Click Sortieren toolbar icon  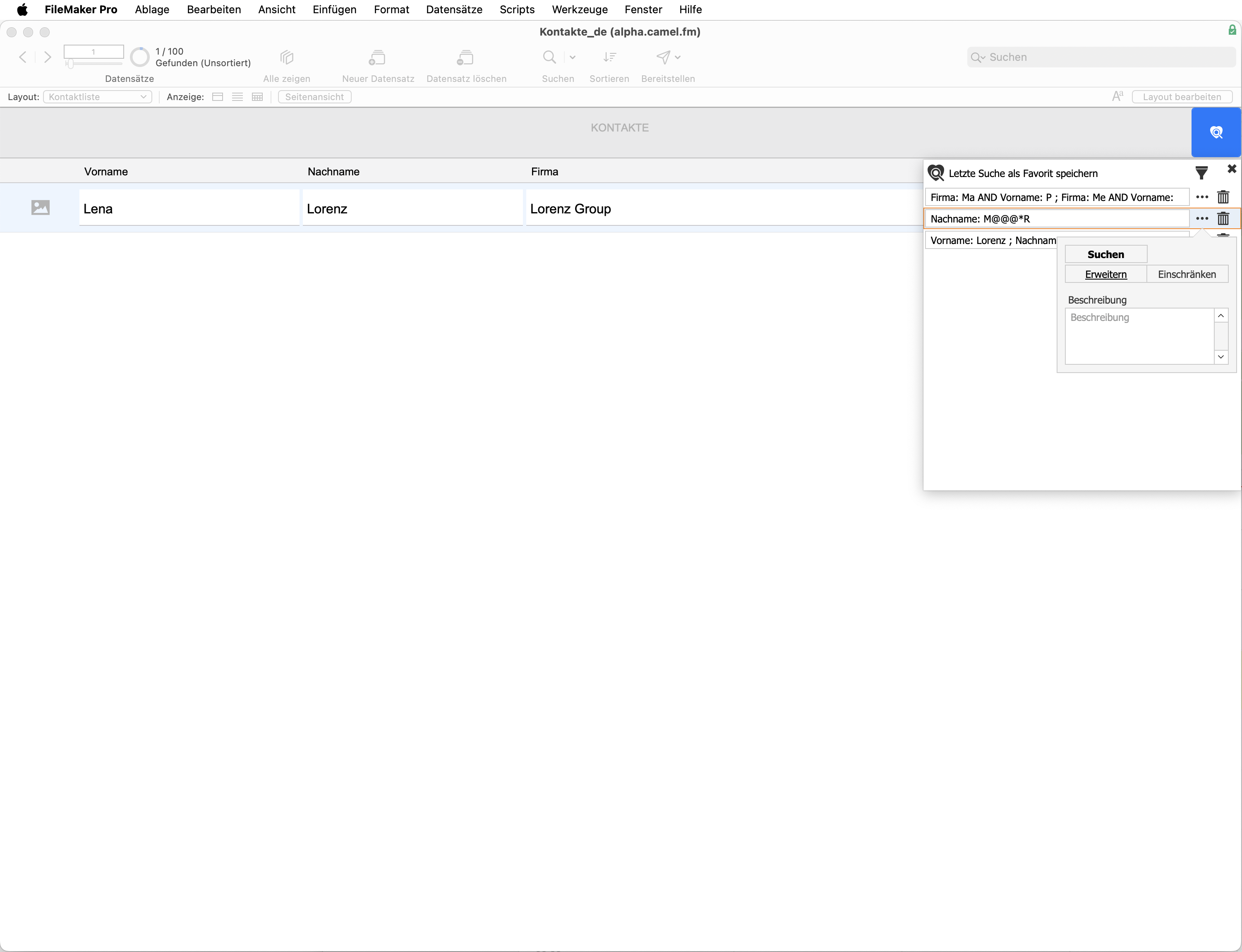point(609,57)
